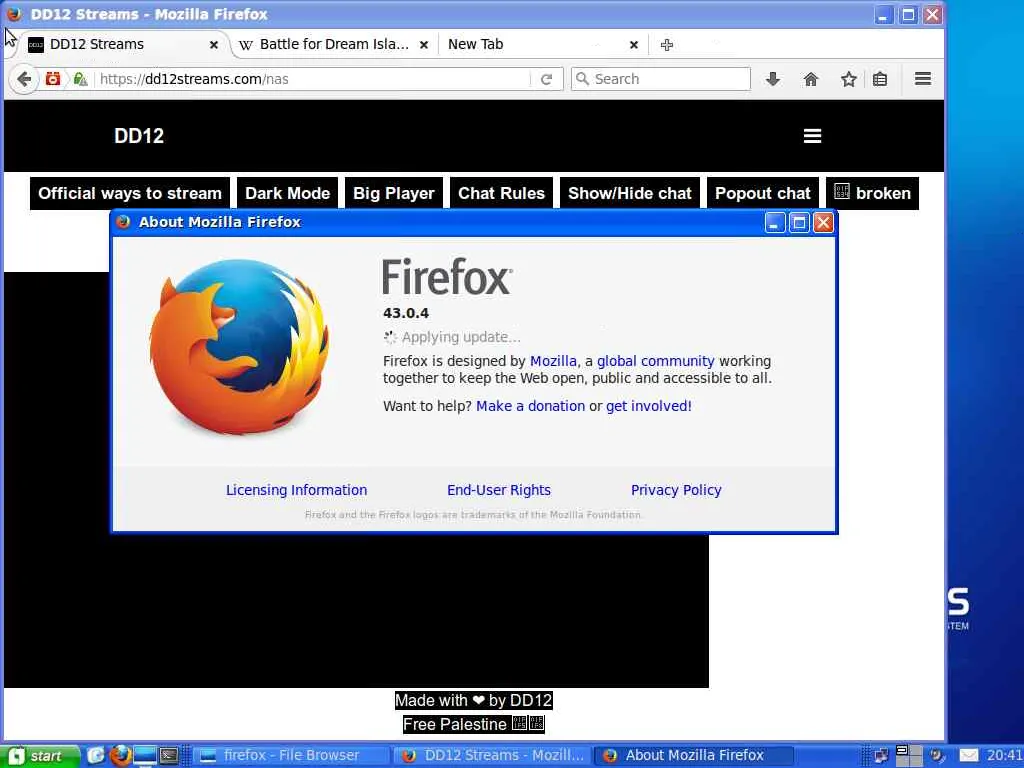This screenshot has width=1024, height=768.
Task: Click the green padlock site identity icon
Action: coord(80,79)
